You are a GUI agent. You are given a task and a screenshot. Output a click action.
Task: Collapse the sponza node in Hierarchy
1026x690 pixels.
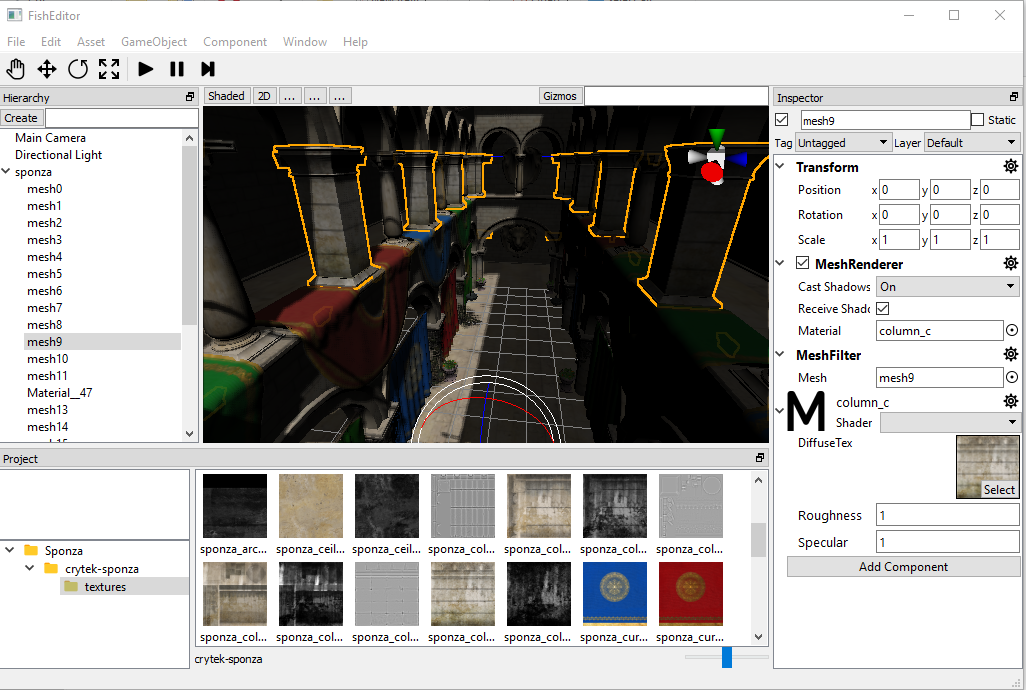pyautogui.click(x=7, y=172)
